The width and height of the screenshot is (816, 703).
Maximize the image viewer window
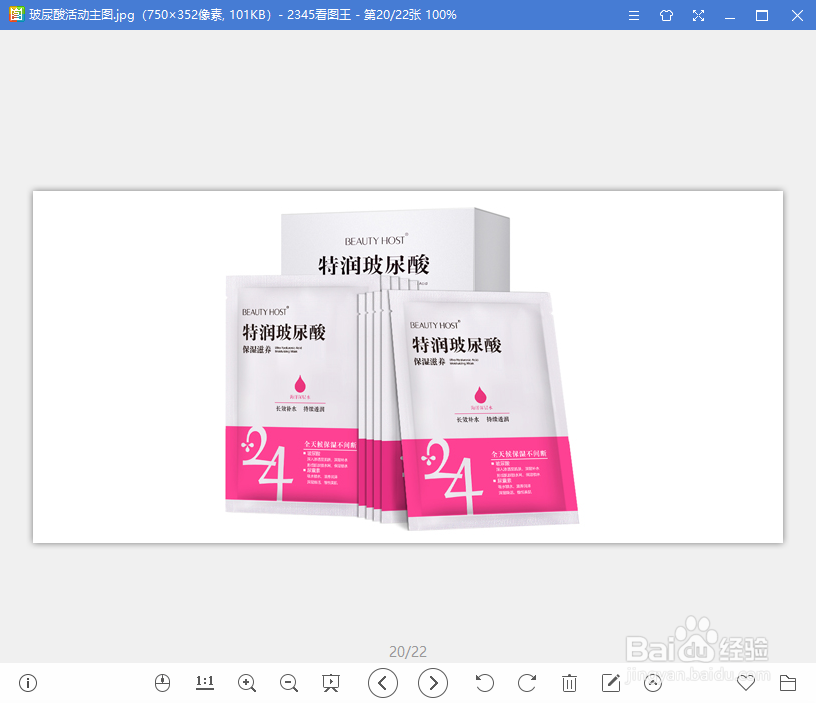[x=762, y=15]
